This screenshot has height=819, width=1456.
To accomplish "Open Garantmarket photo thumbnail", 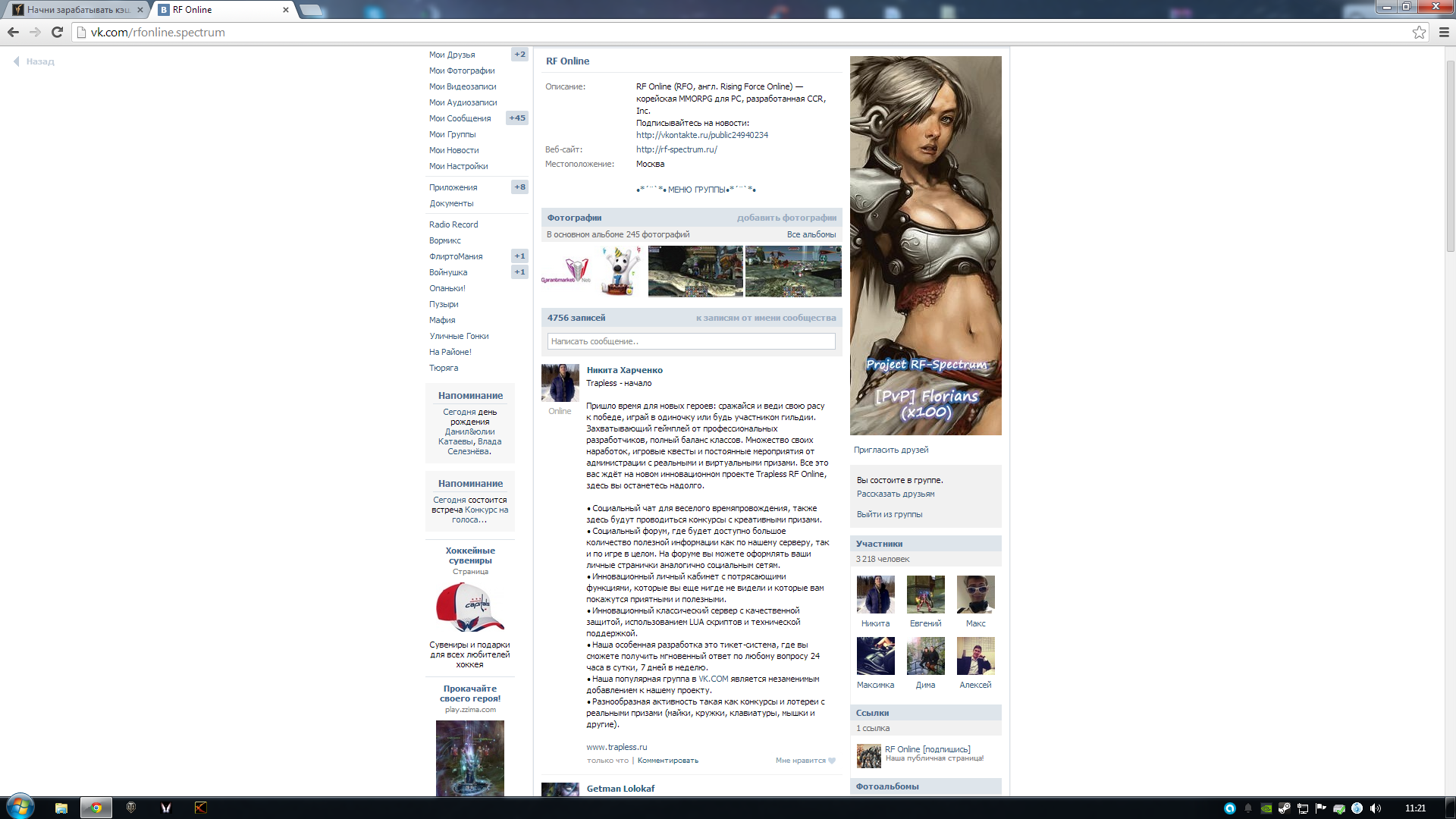I will click(567, 271).
